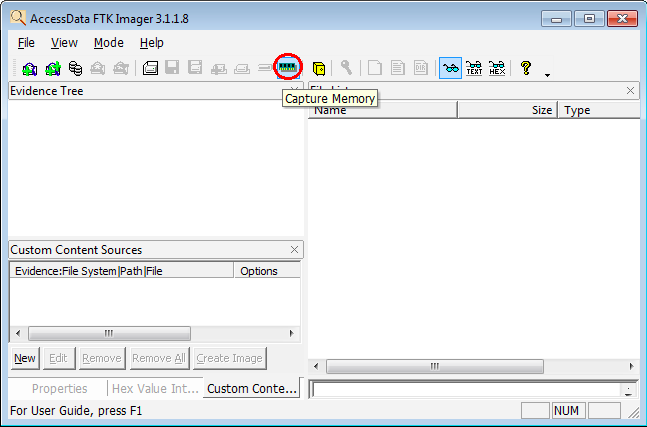Sort file list by Size column

508,110
